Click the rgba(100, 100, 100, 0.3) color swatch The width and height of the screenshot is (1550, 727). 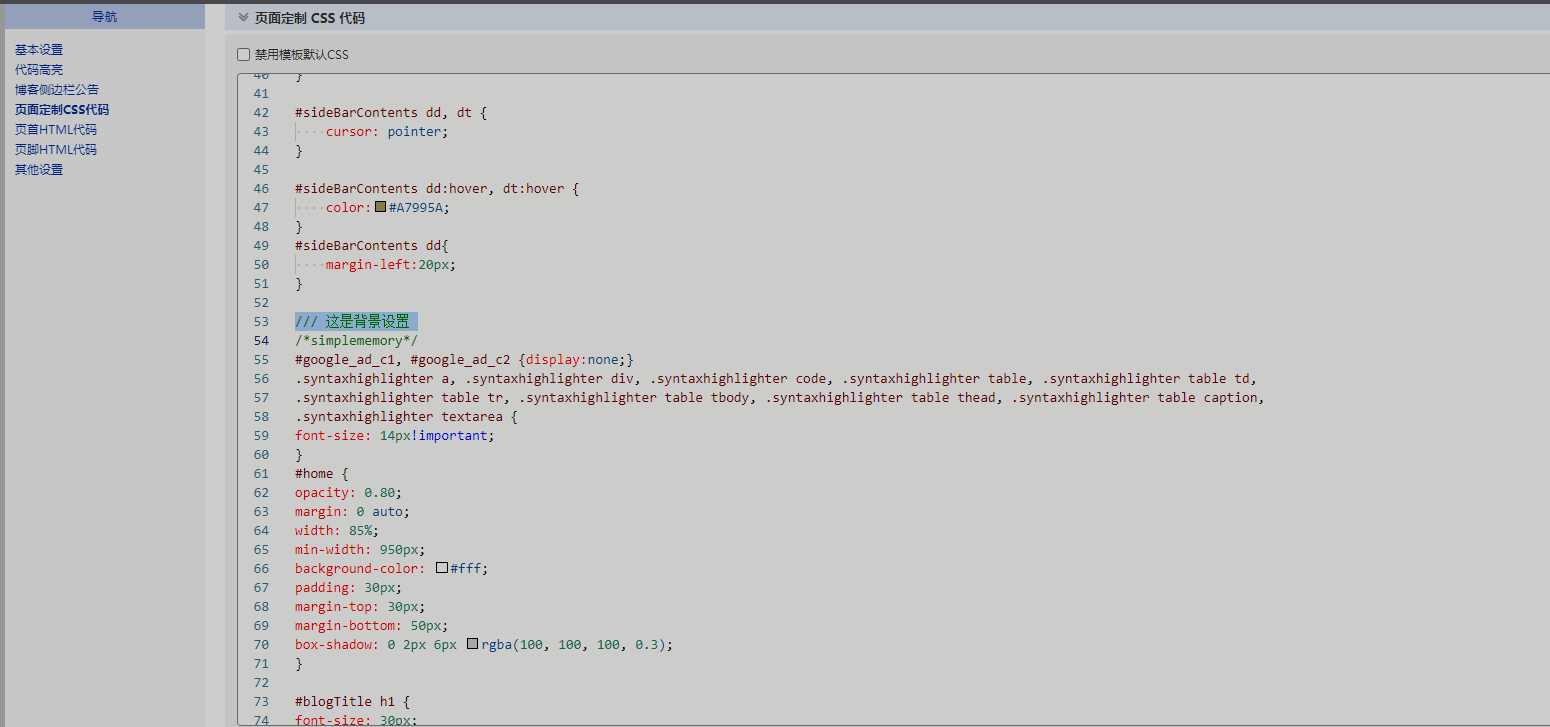473,644
